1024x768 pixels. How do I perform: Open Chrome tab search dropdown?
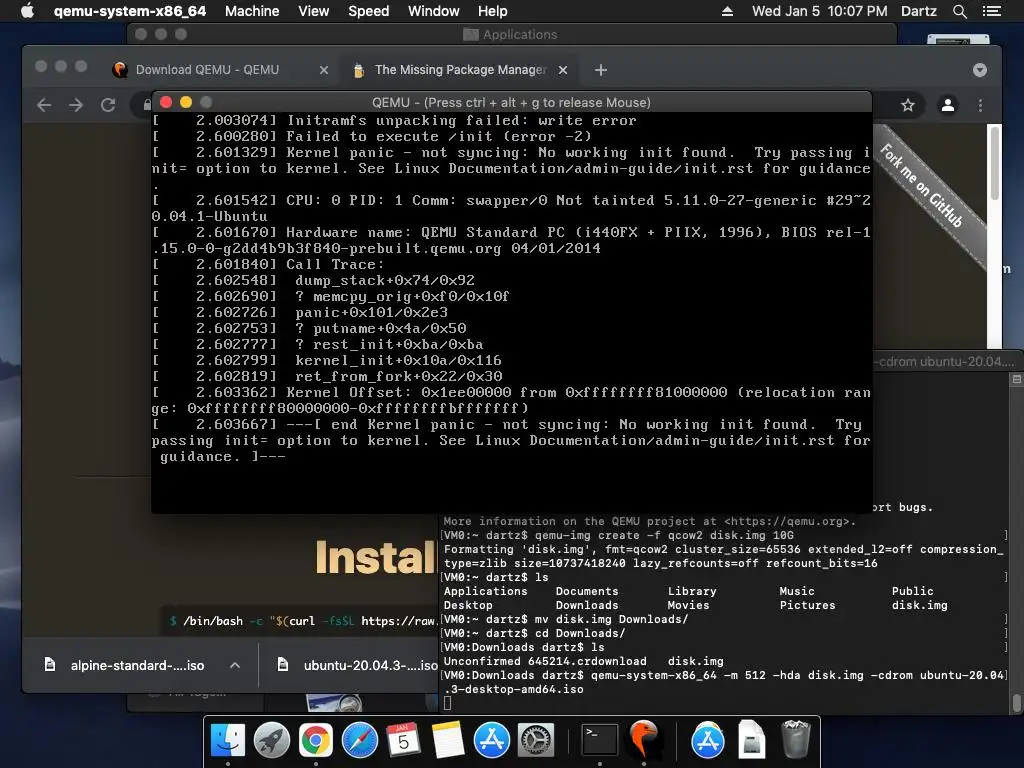(x=980, y=70)
